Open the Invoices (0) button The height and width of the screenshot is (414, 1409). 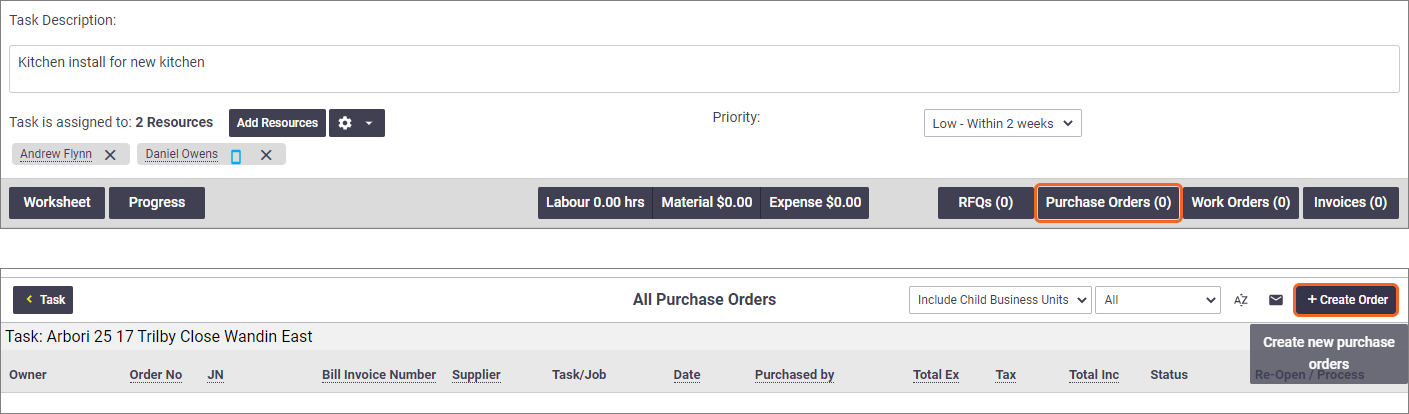click(x=1350, y=202)
